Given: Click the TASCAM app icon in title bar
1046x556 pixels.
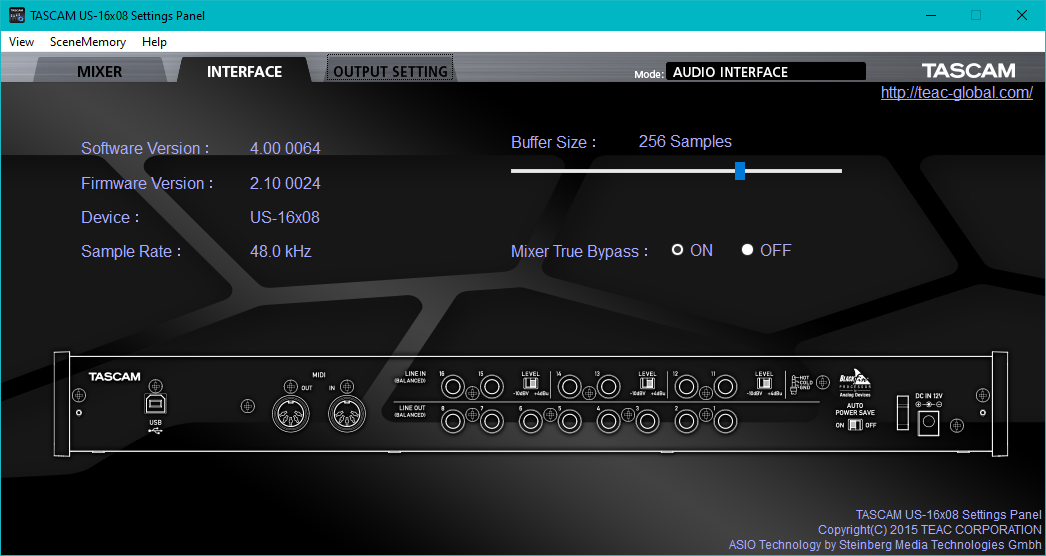Looking at the screenshot, I should point(17,15).
